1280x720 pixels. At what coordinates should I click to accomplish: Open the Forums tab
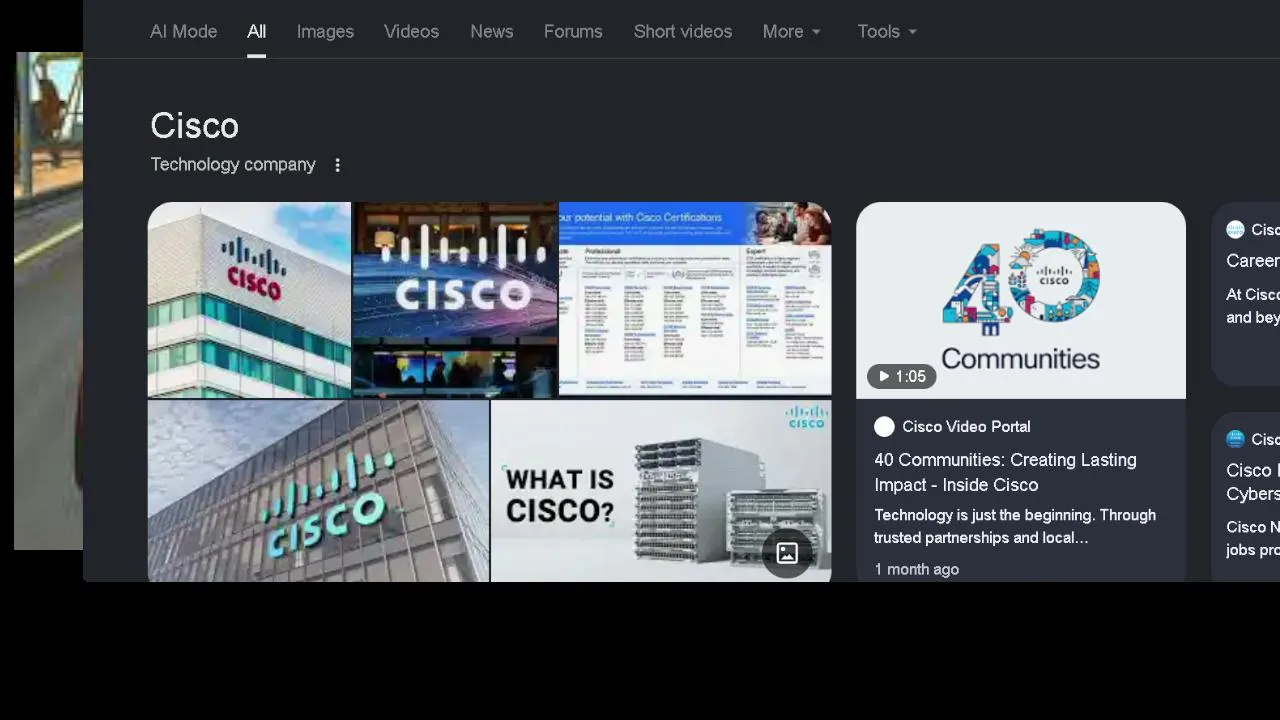(573, 32)
